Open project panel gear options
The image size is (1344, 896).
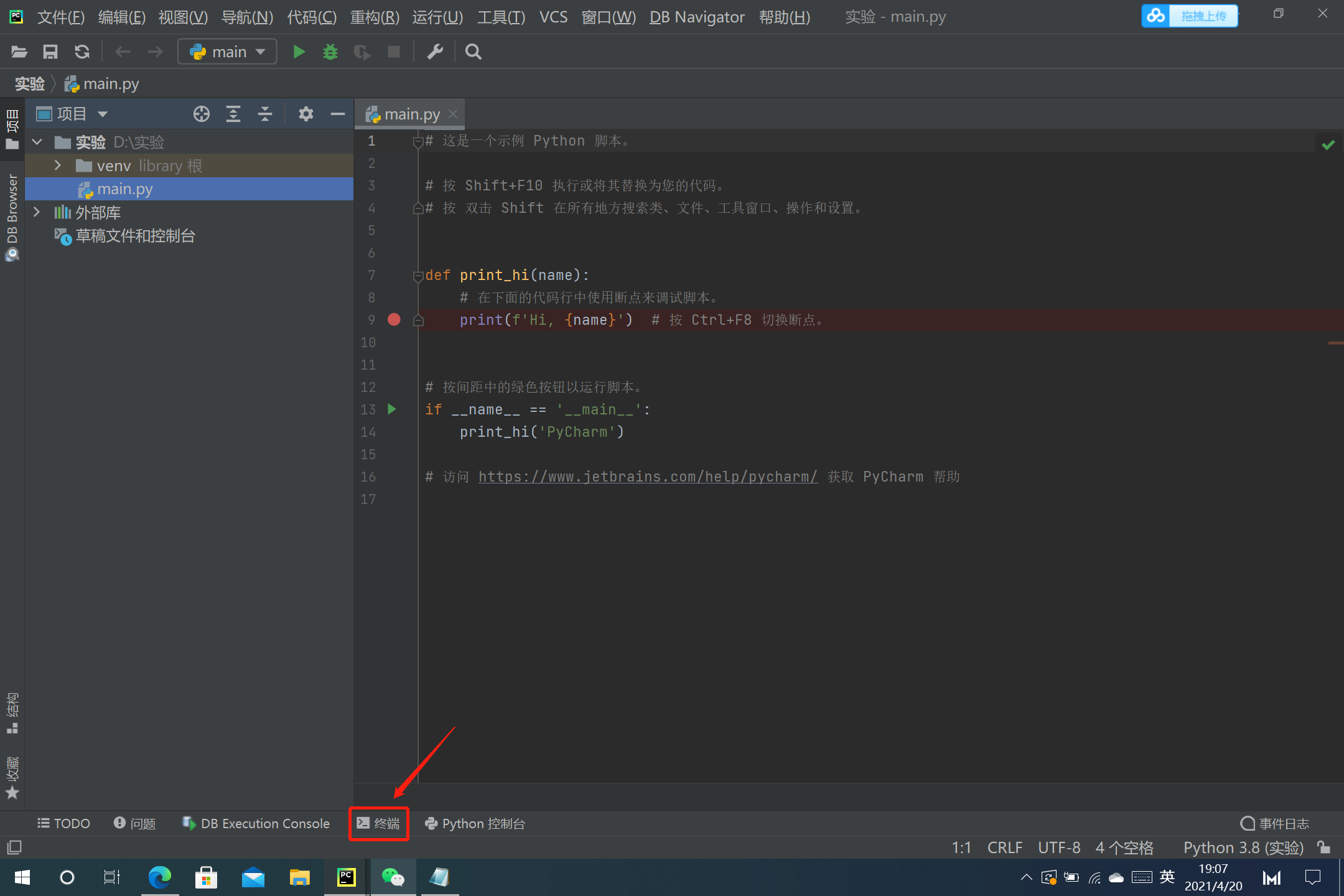click(x=306, y=114)
